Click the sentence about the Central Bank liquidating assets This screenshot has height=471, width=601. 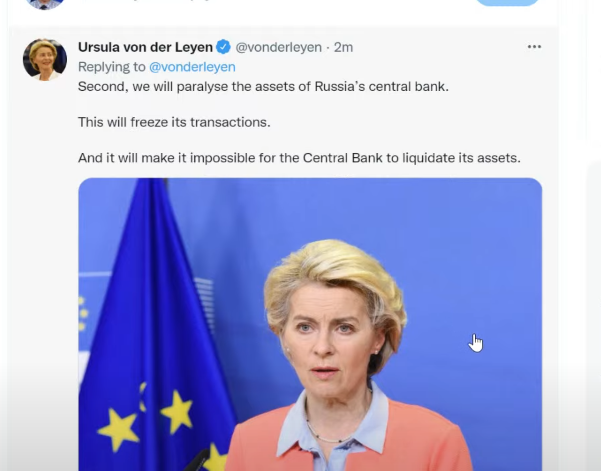tap(299, 158)
